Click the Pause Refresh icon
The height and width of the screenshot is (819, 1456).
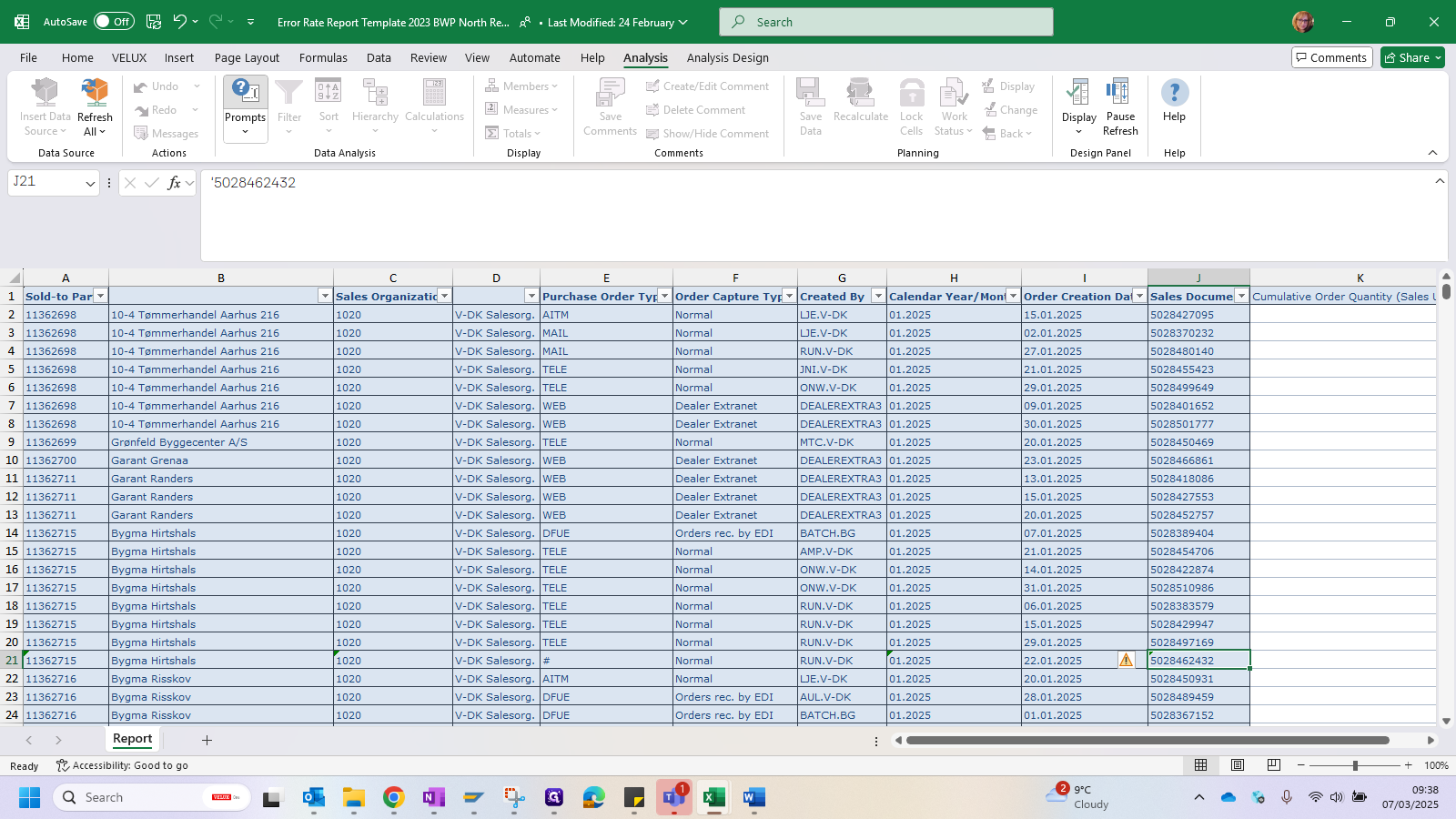pyautogui.click(x=1120, y=93)
